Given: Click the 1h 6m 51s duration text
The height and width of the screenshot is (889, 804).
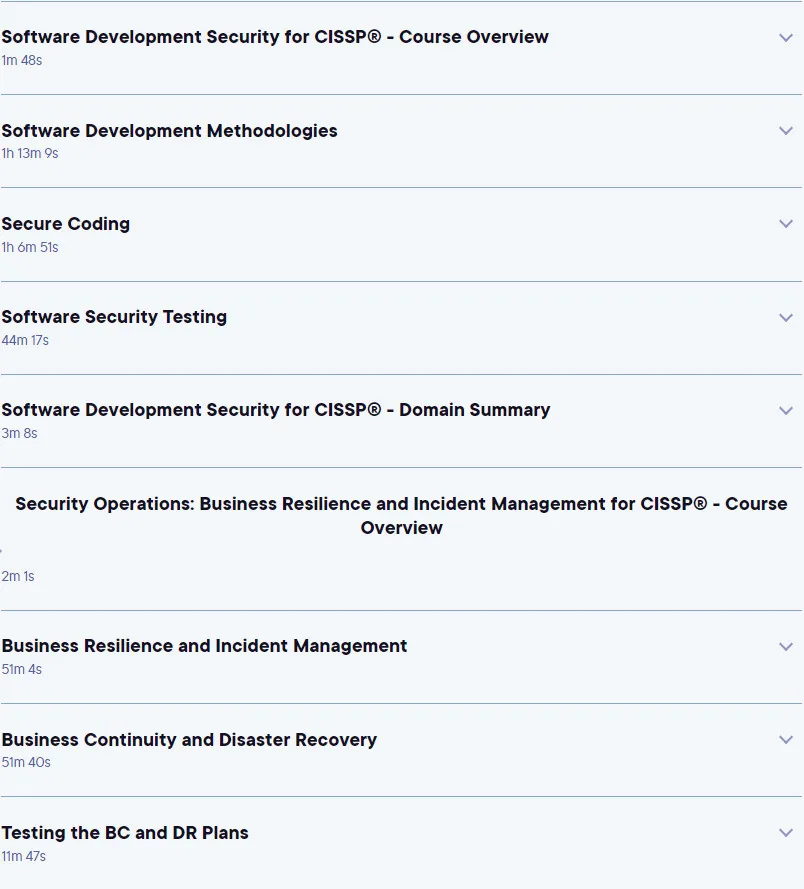Looking at the screenshot, I should (x=30, y=247).
